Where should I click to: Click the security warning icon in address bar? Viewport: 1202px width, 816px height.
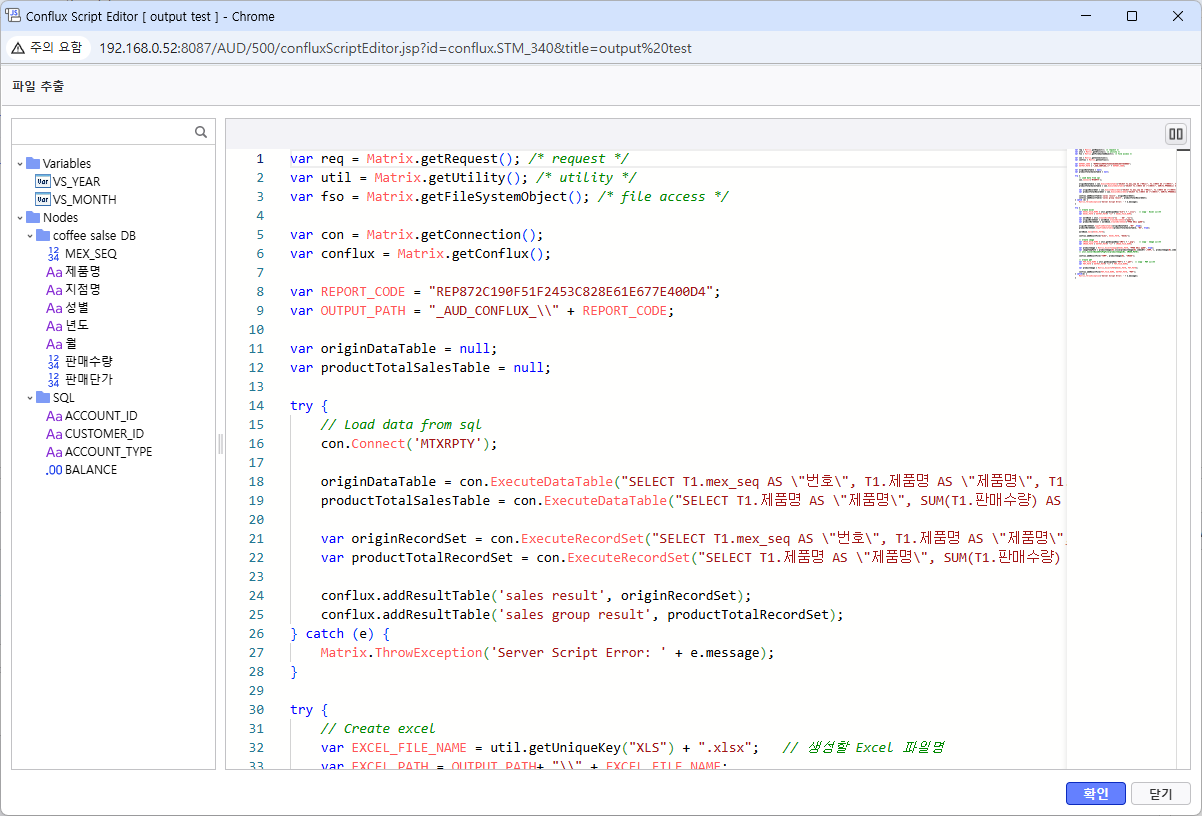coord(18,48)
